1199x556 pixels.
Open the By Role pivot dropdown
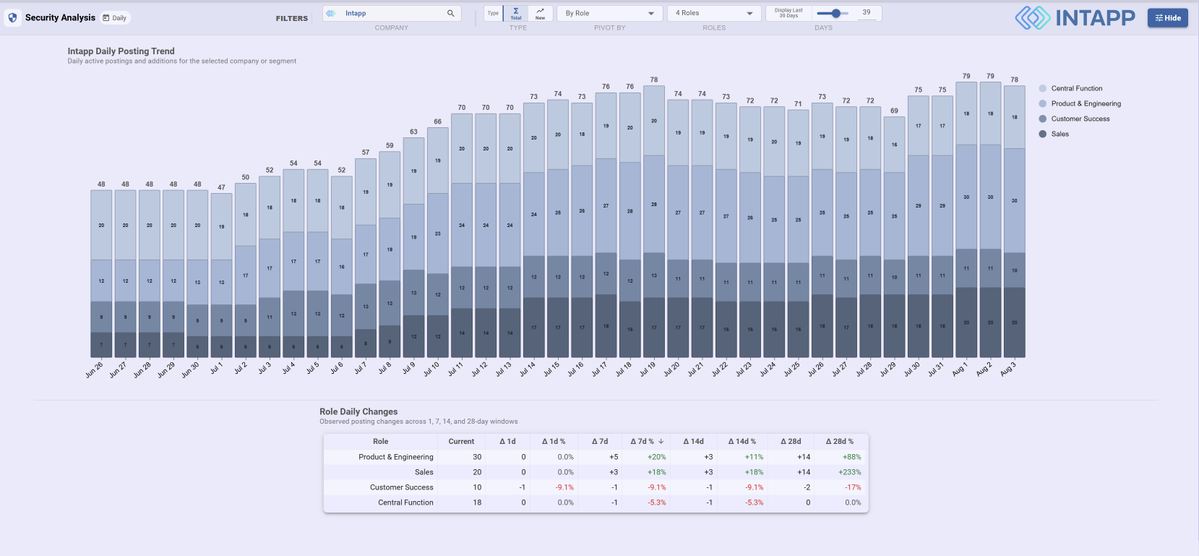click(609, 13)
